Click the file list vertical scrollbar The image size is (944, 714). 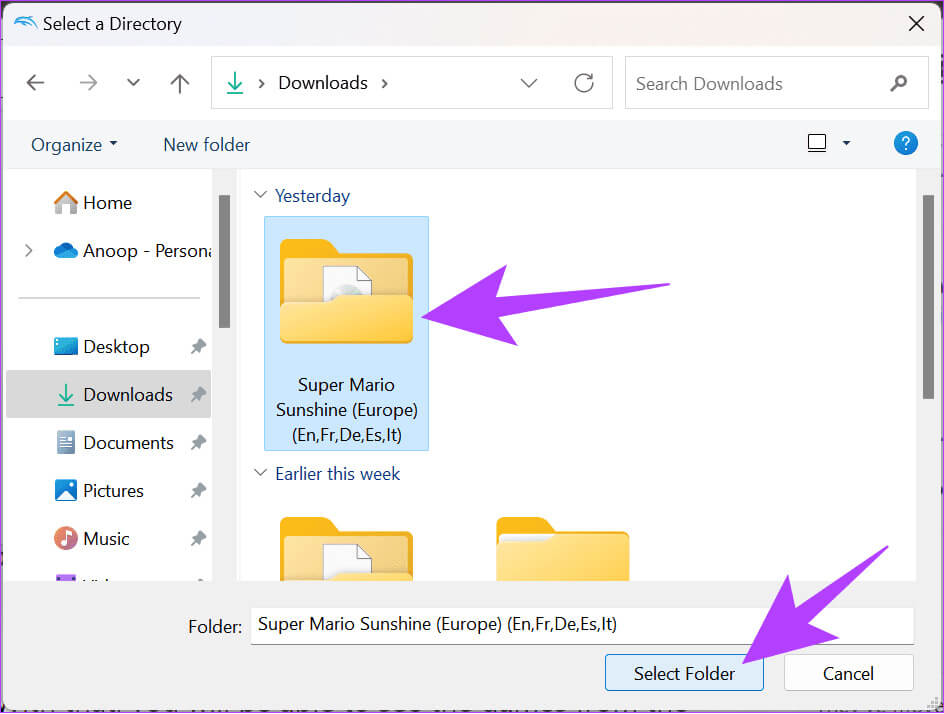click(928, 296)
